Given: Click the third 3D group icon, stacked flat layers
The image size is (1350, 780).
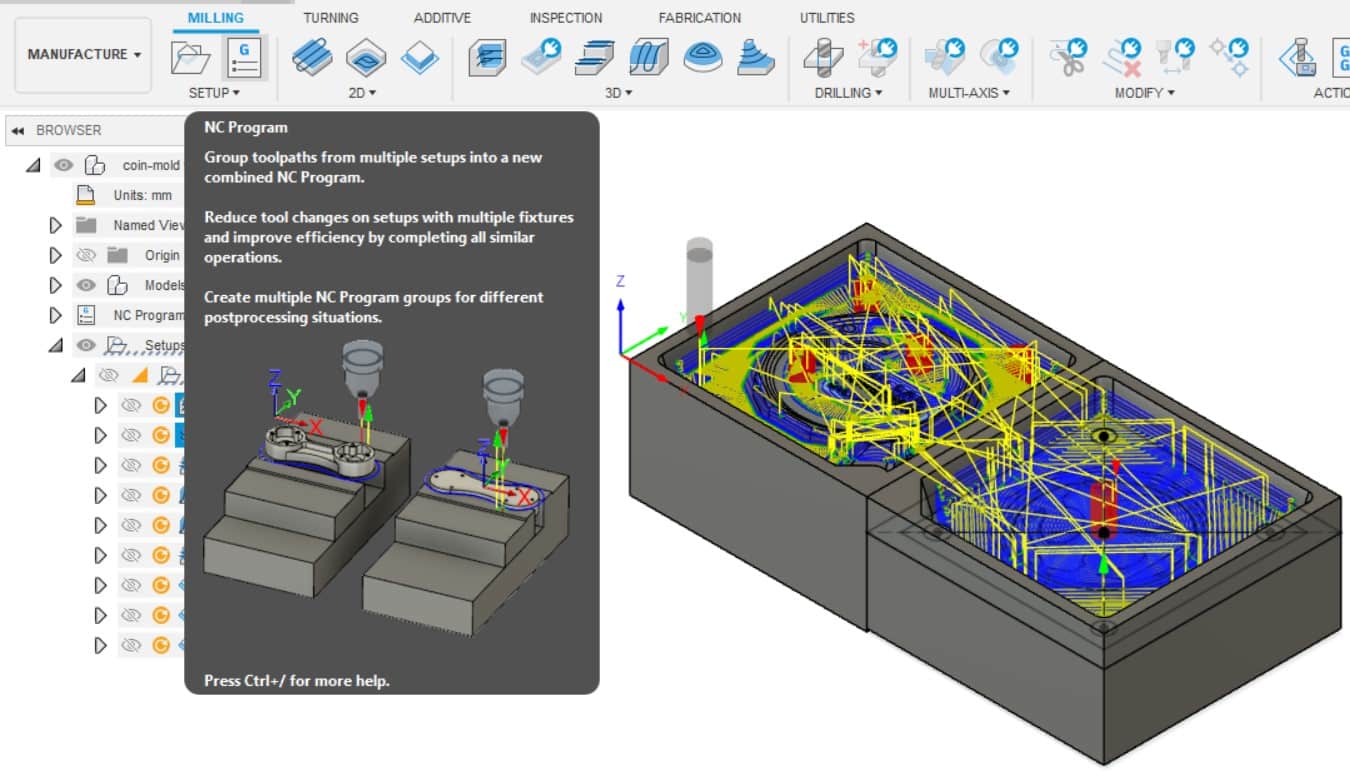Looking at the screenshot, I should click(x=595, y=57).
